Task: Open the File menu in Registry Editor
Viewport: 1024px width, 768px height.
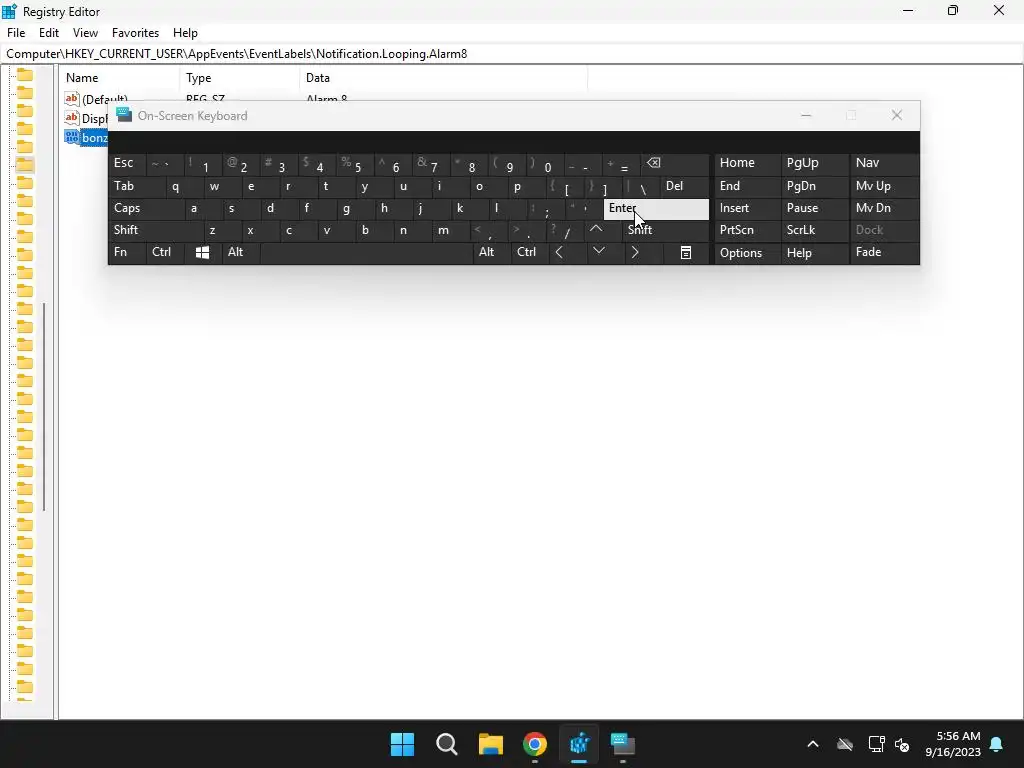Action: 16,33
